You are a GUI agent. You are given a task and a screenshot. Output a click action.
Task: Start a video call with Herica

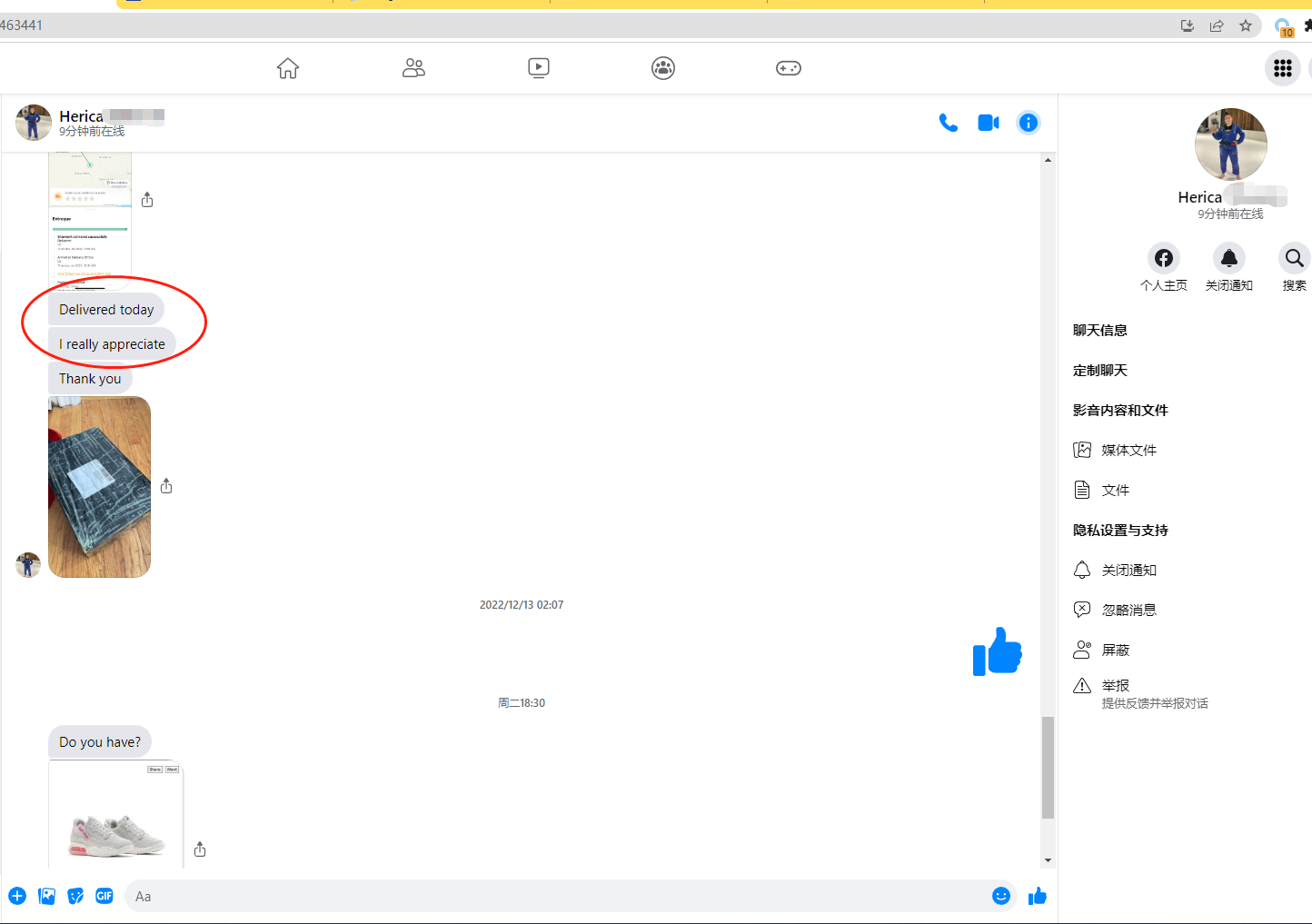click(988, 123)
